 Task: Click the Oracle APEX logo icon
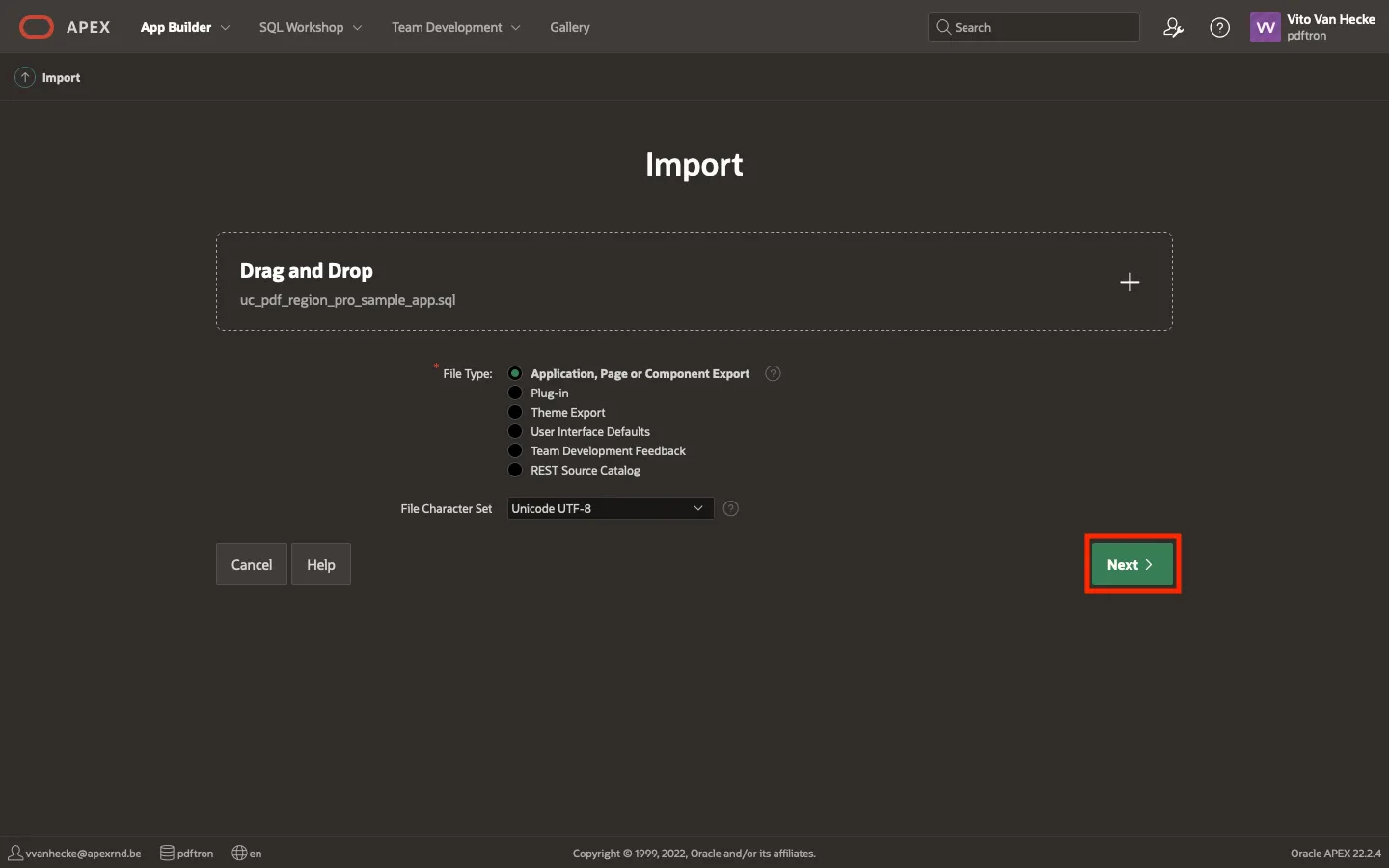click(37, 27)
